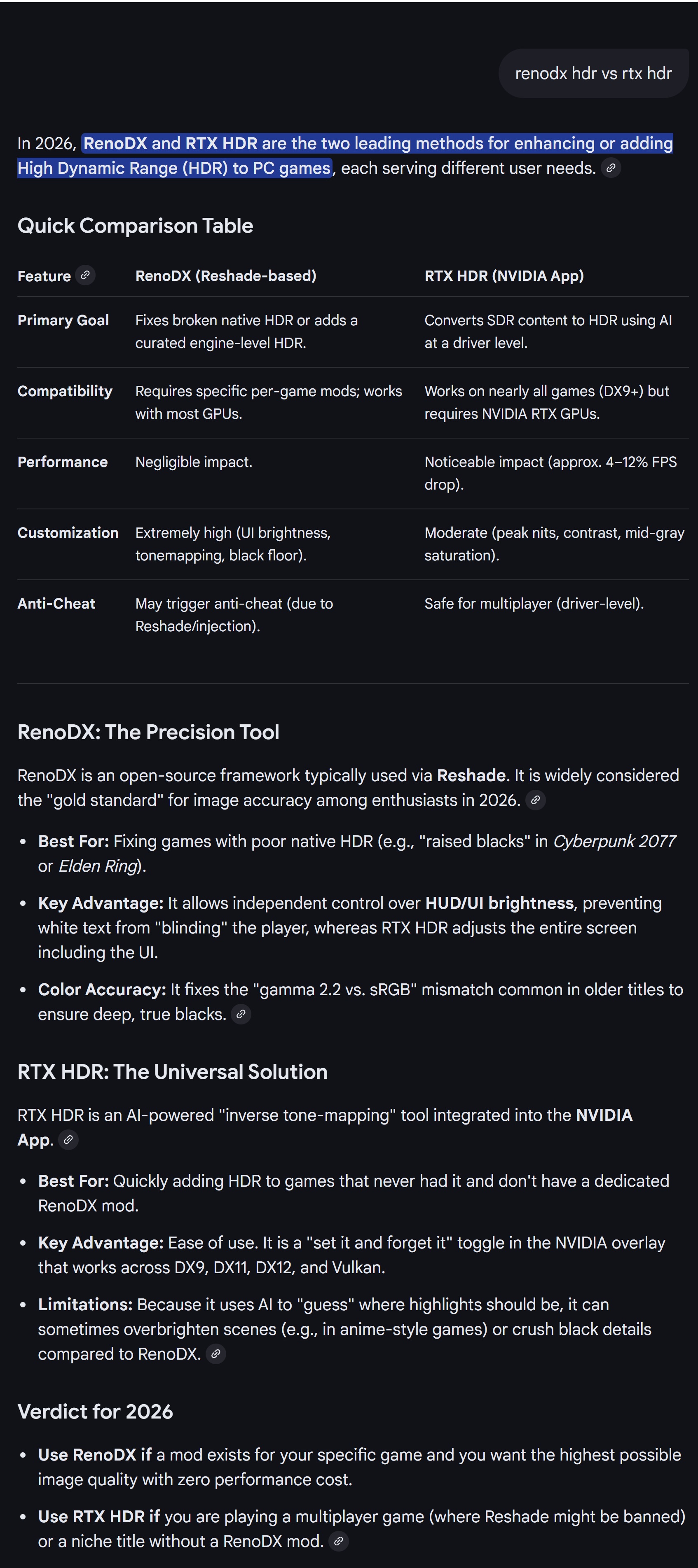
Task: Select the "RTX HDR (NVIDIA App)" column header
Action: (504, 276)
